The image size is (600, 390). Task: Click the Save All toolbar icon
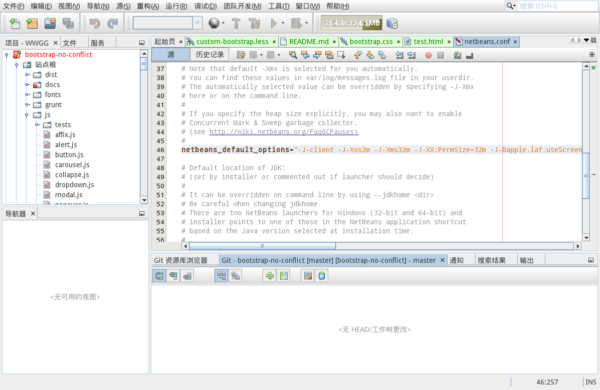[x=68, y=24]
